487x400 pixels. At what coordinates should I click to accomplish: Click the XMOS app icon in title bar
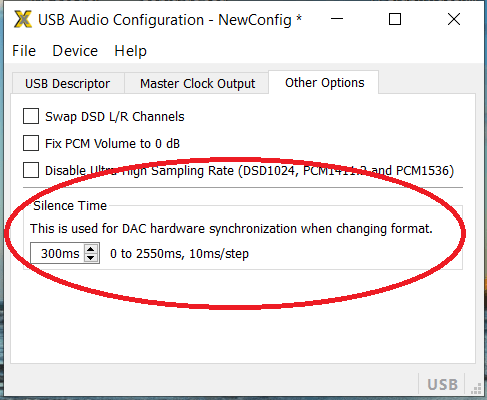(x=23, y=19)
